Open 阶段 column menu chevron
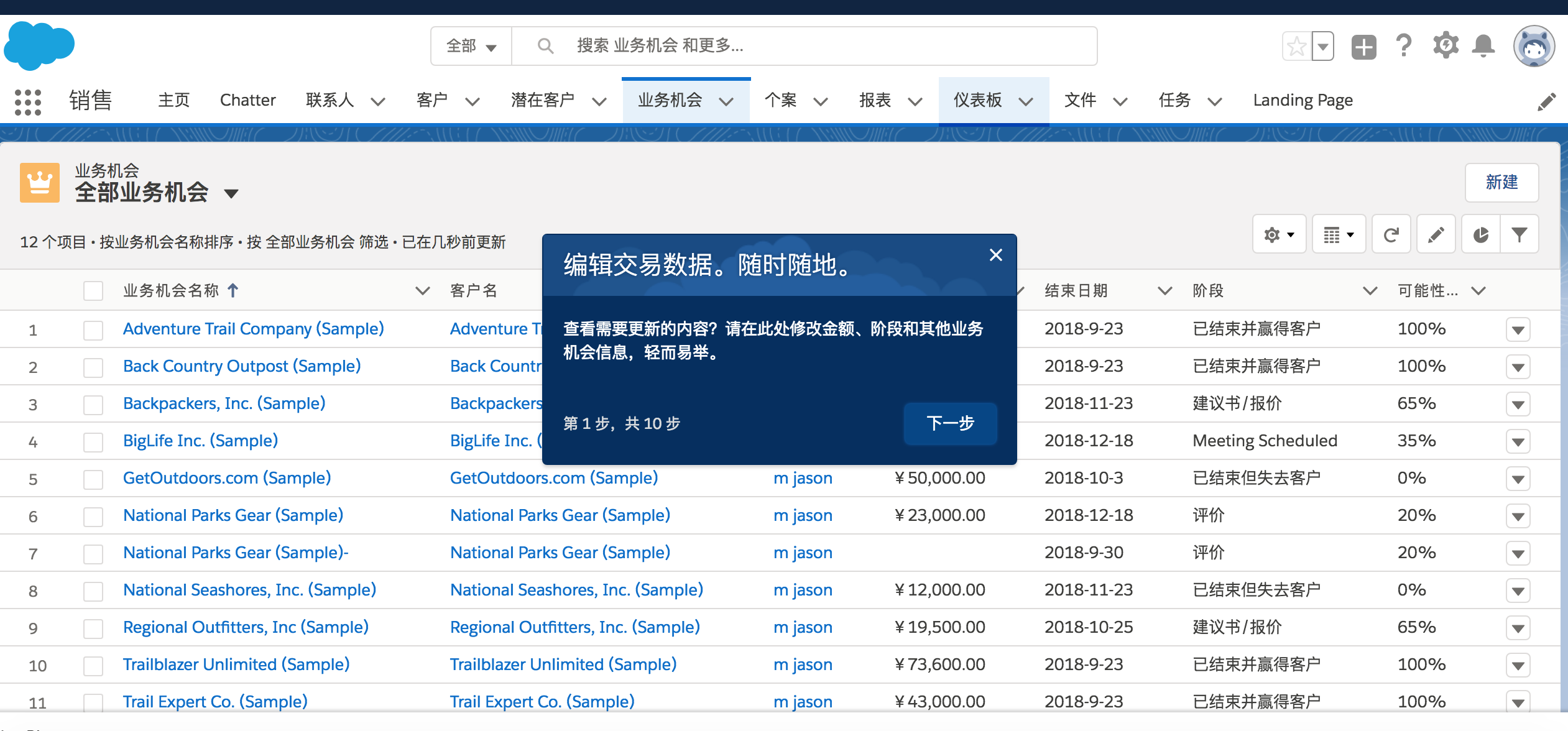The height and width of the screenshot is (731, 1568). pyautogui.click(x=1370, y=290)
